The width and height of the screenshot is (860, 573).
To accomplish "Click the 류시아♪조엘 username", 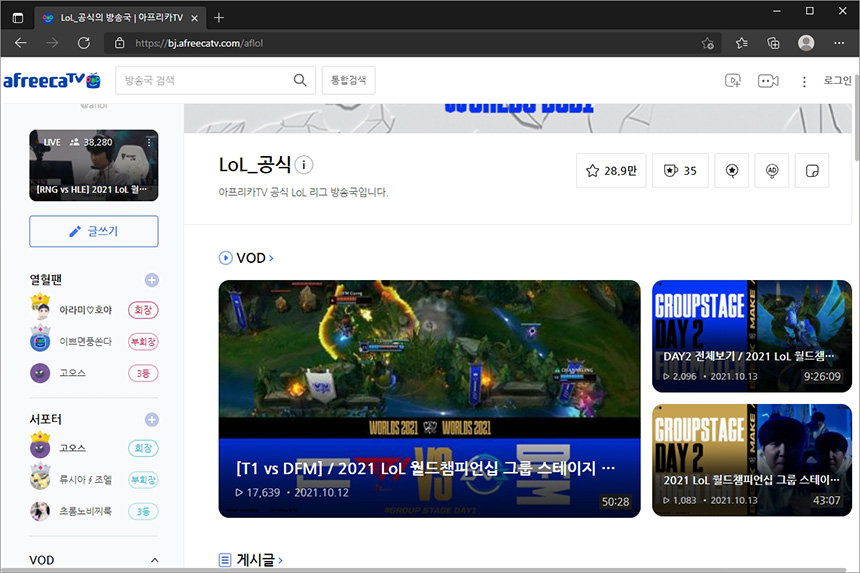I will (86, 479).
